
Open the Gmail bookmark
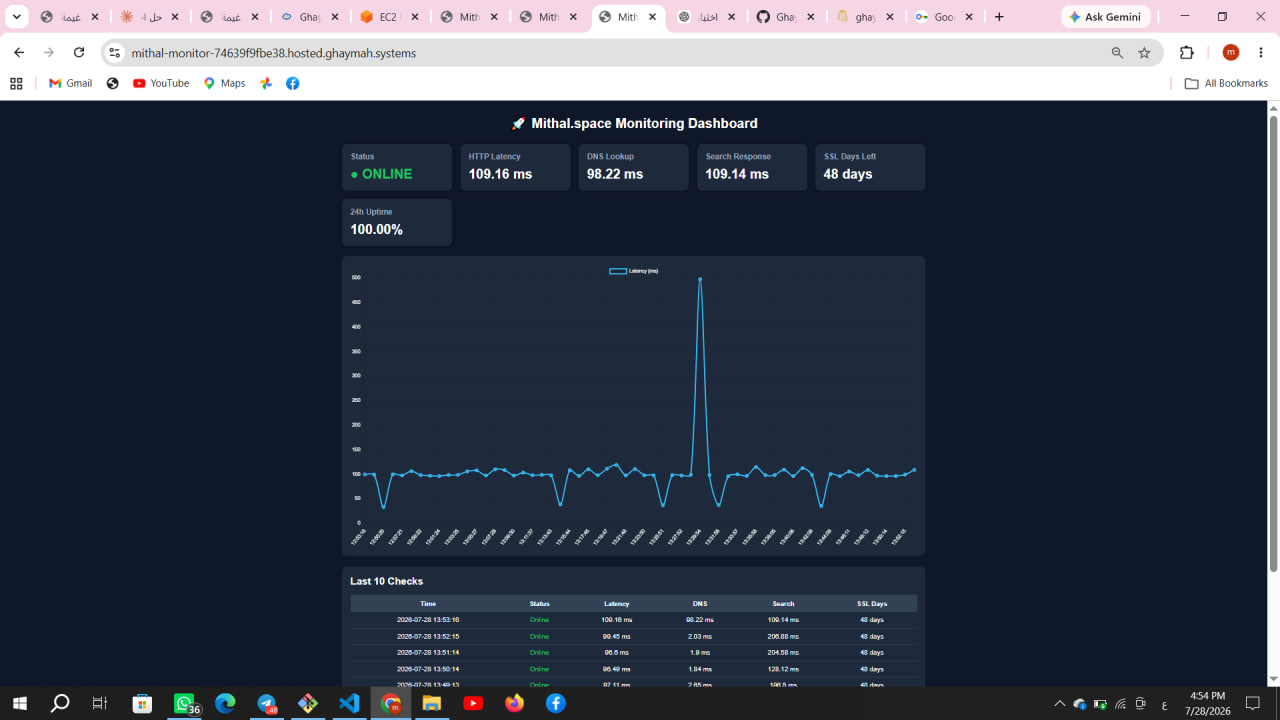click(x=70, y=84)
